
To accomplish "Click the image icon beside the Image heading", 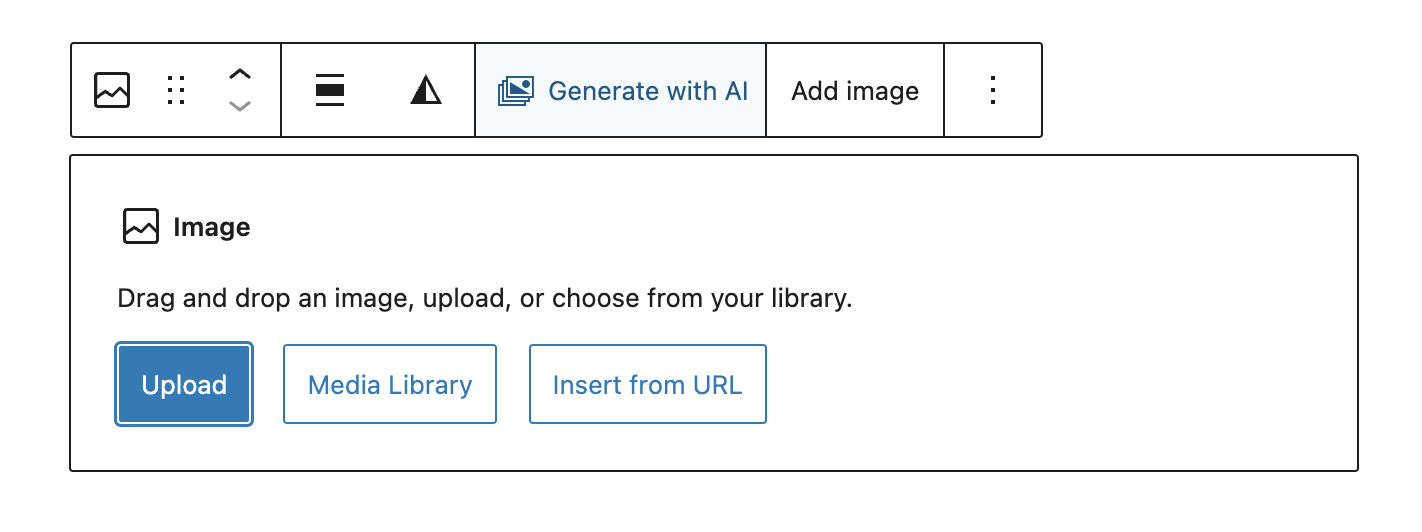I will point(141,227).
